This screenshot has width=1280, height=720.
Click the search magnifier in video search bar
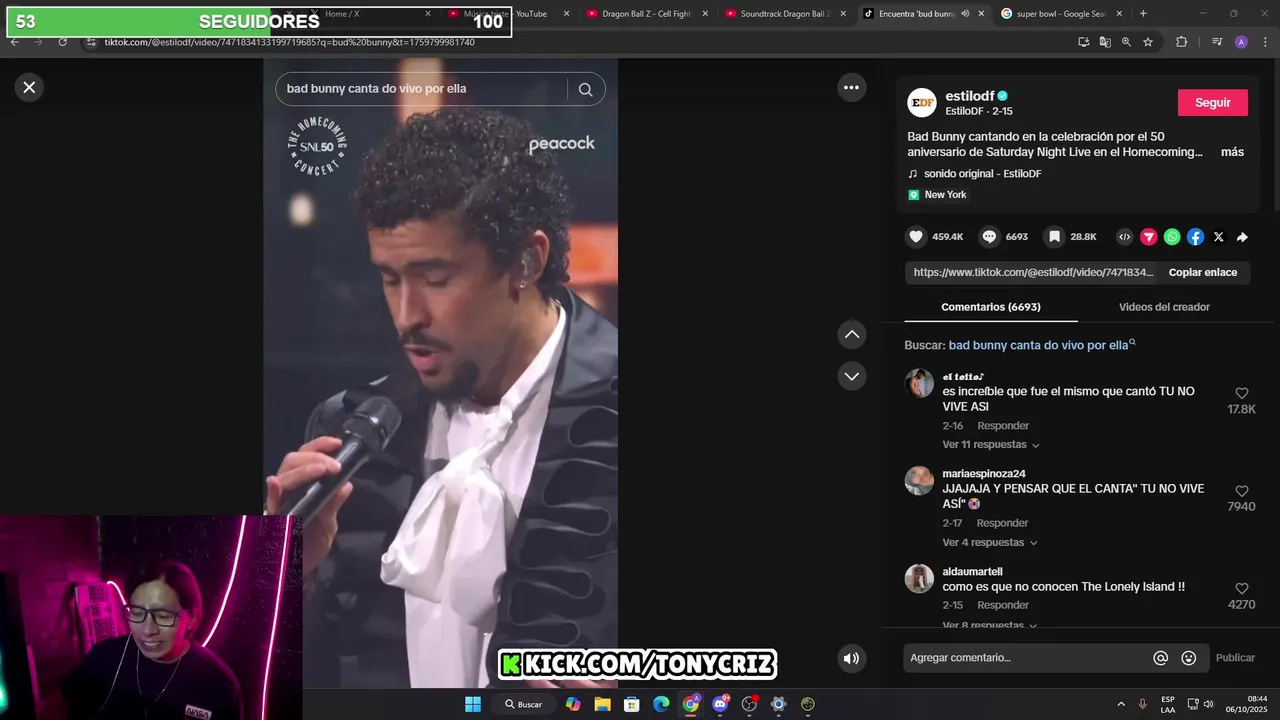tap(586, 89)
